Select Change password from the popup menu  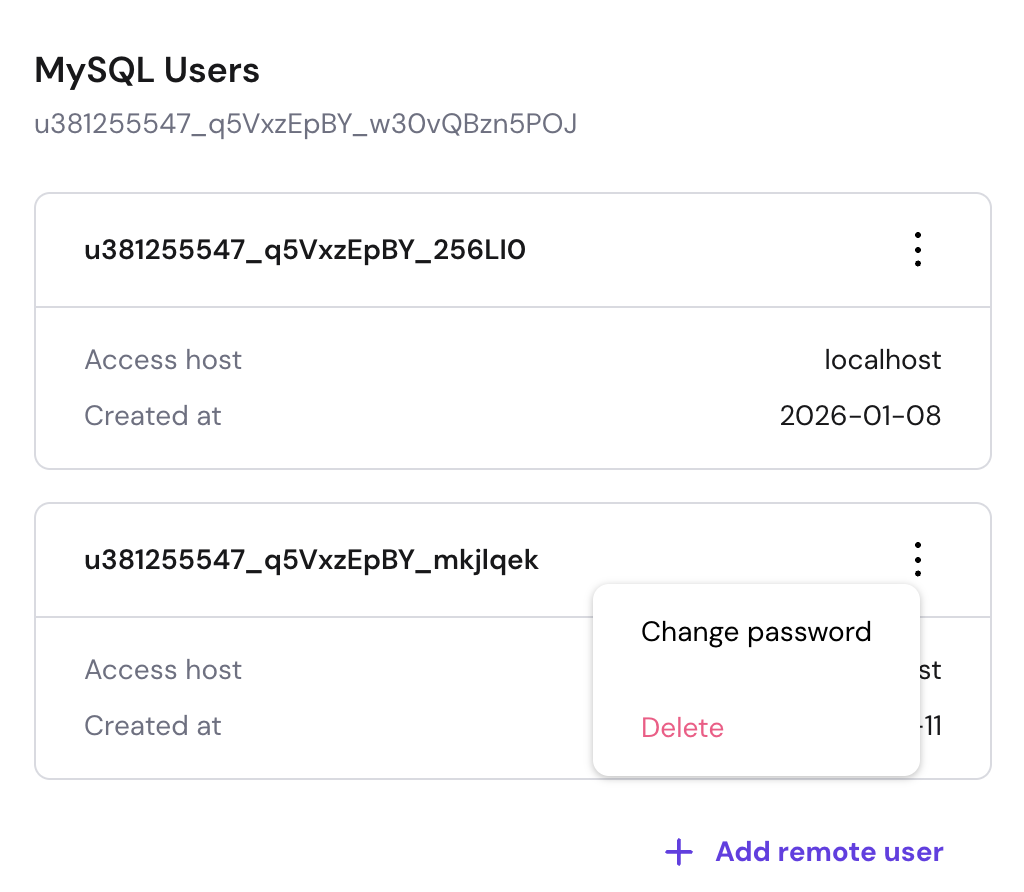756,632
